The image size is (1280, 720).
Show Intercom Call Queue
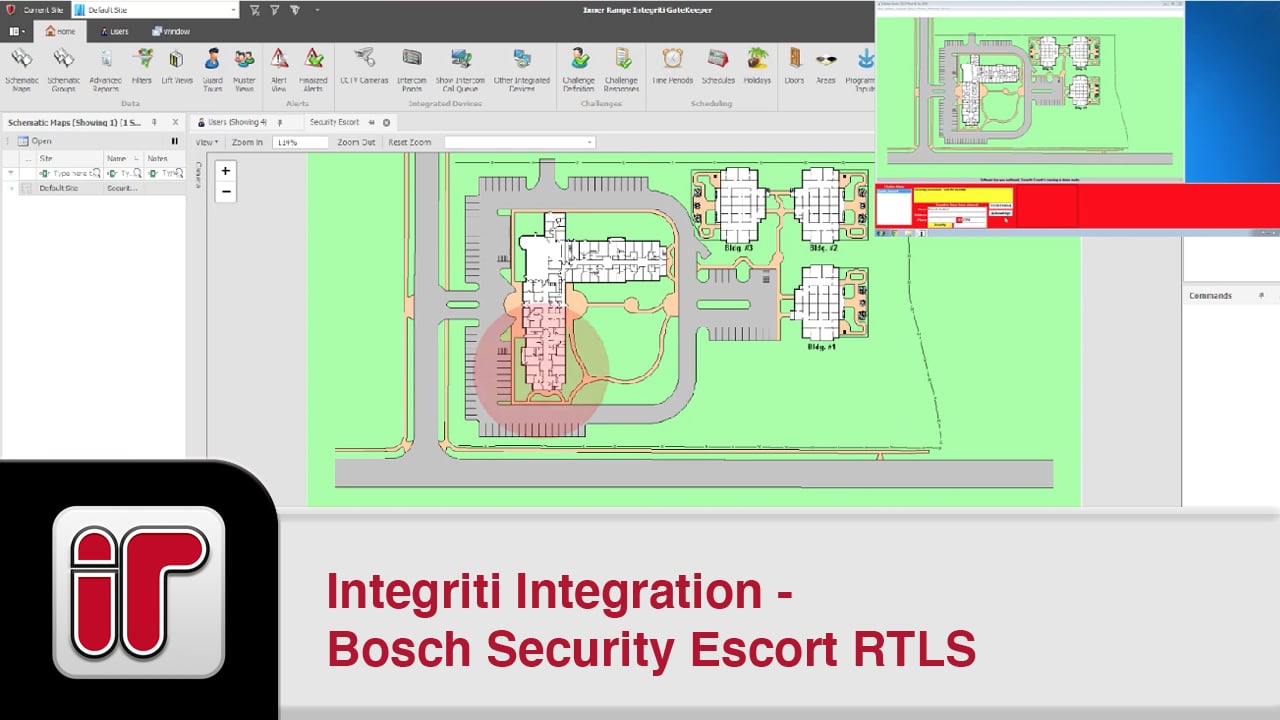tap(460, 69)
